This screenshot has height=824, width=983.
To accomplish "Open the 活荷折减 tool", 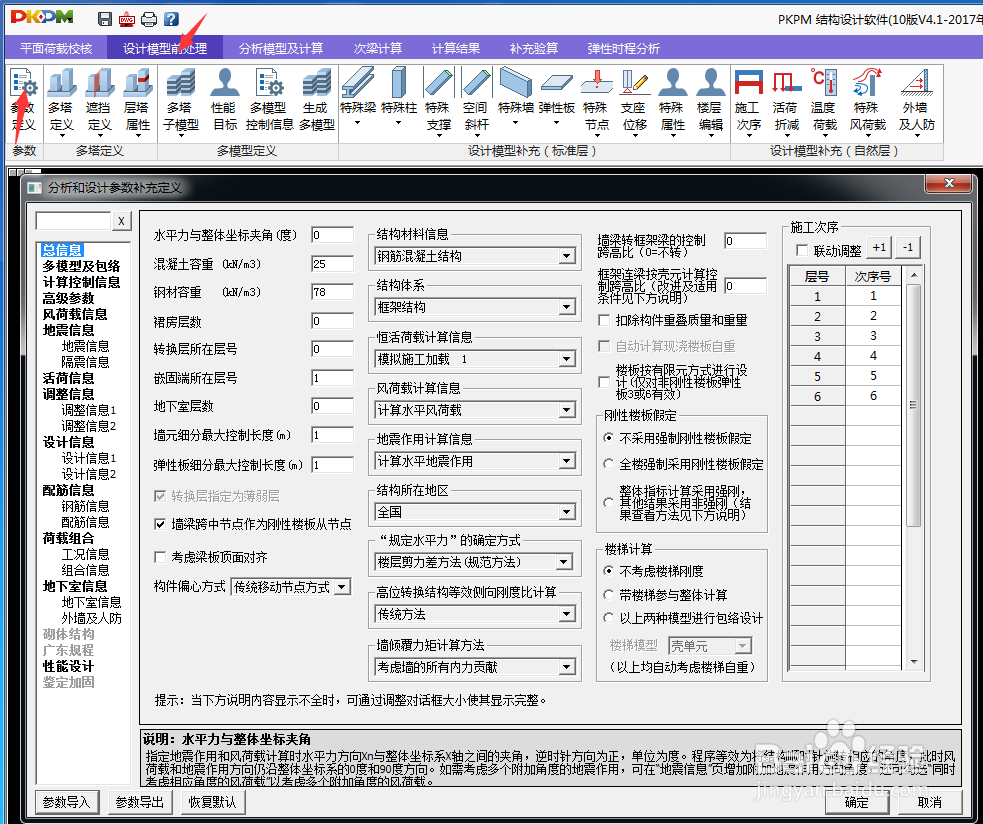I will (x=786, y=102).
